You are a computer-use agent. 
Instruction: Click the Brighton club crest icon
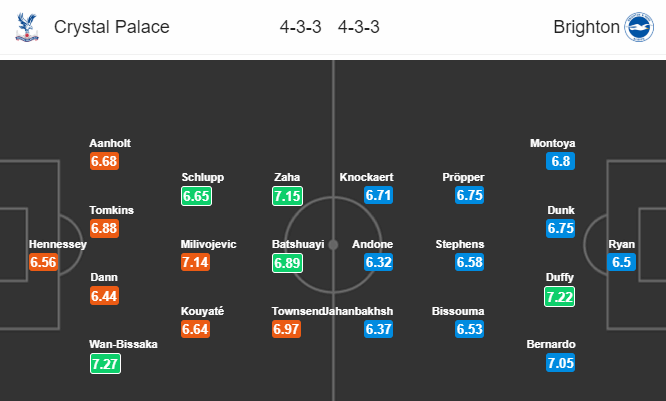[x=639, y=27]
